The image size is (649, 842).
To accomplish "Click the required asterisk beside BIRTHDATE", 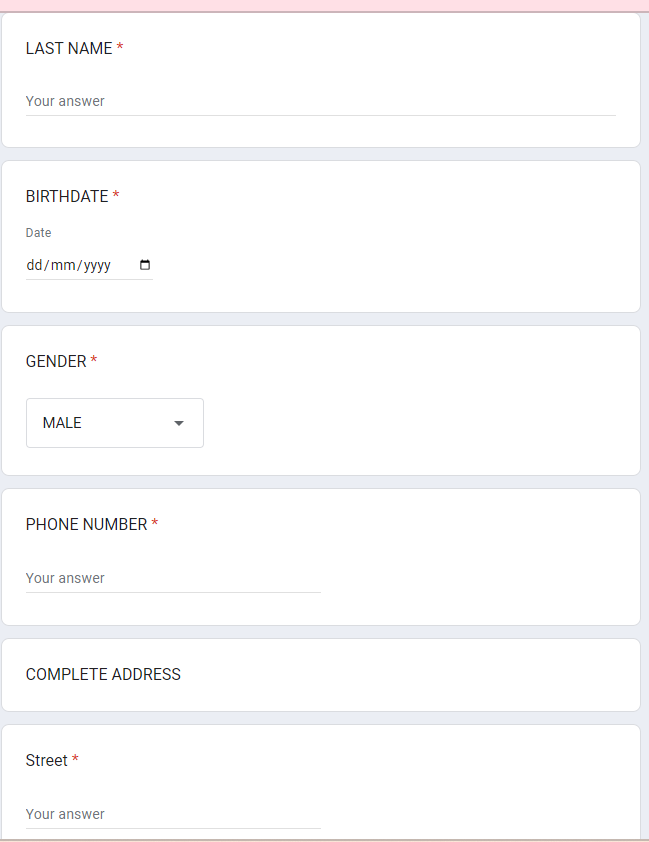I will click(x=116, y=196).
